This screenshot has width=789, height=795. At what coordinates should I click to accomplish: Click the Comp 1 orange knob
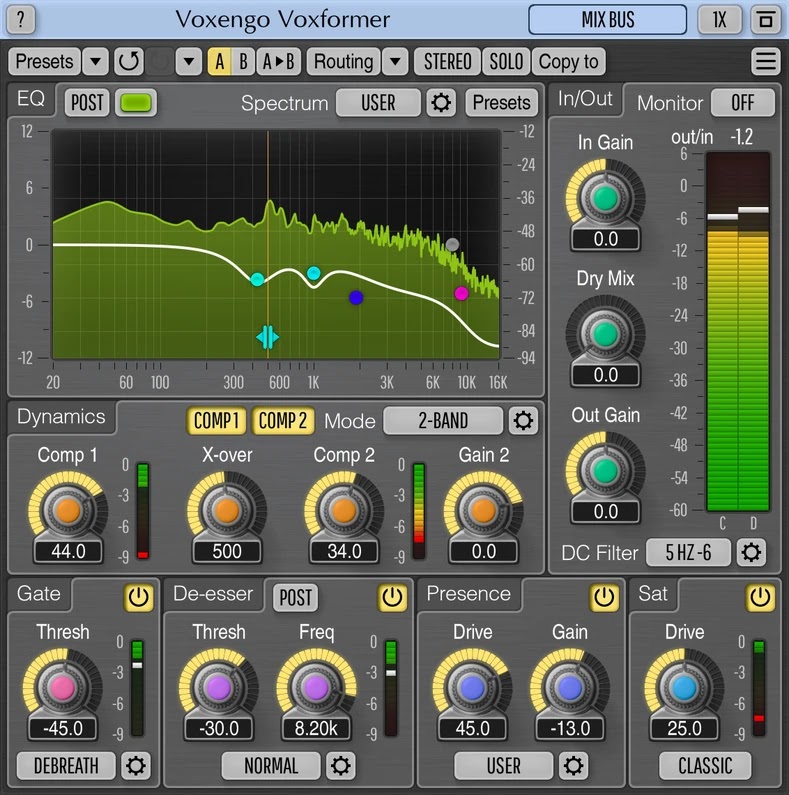tap(68, 510)
